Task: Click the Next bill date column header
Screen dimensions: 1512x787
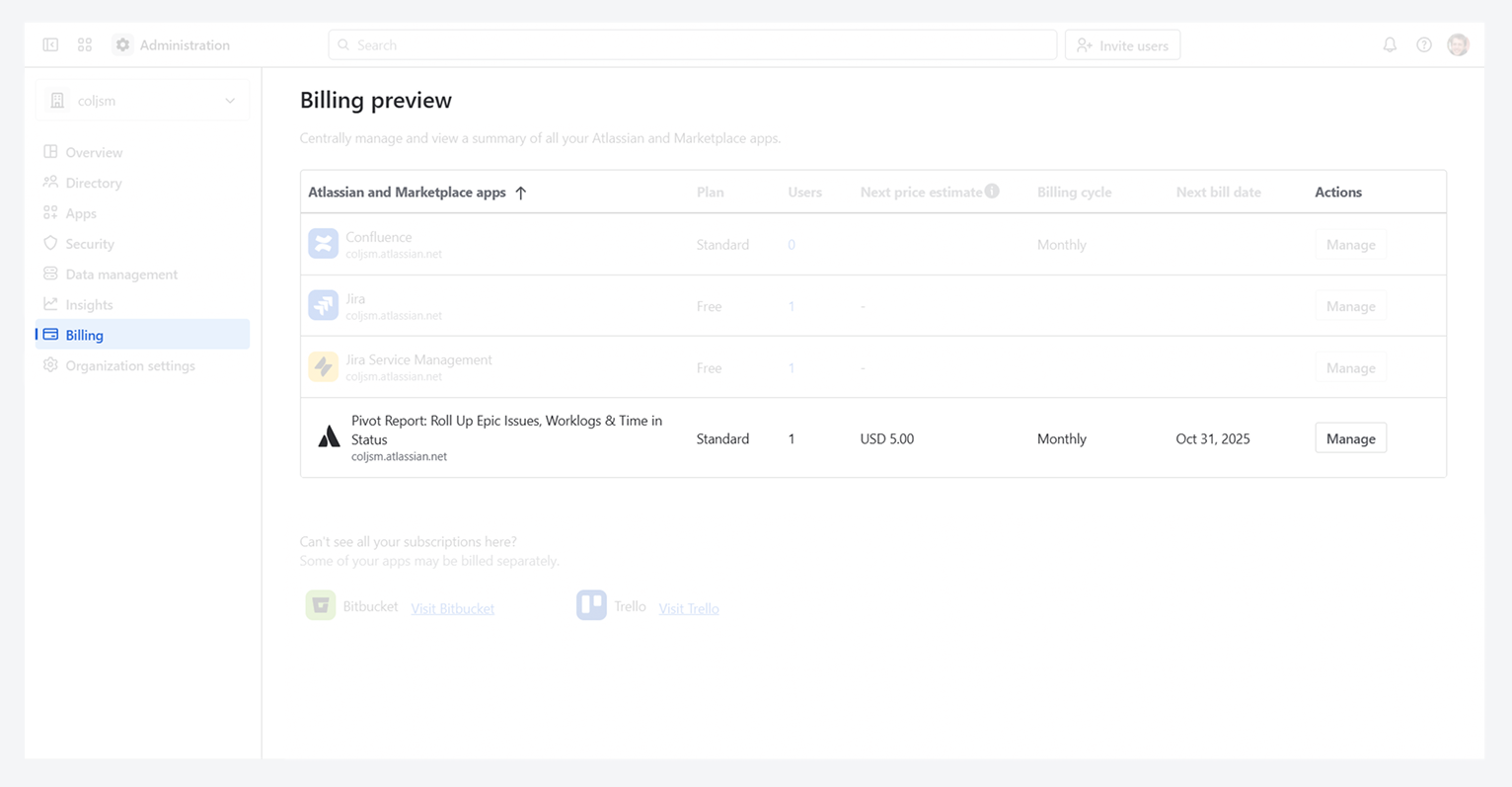Action: (1218, 192)
